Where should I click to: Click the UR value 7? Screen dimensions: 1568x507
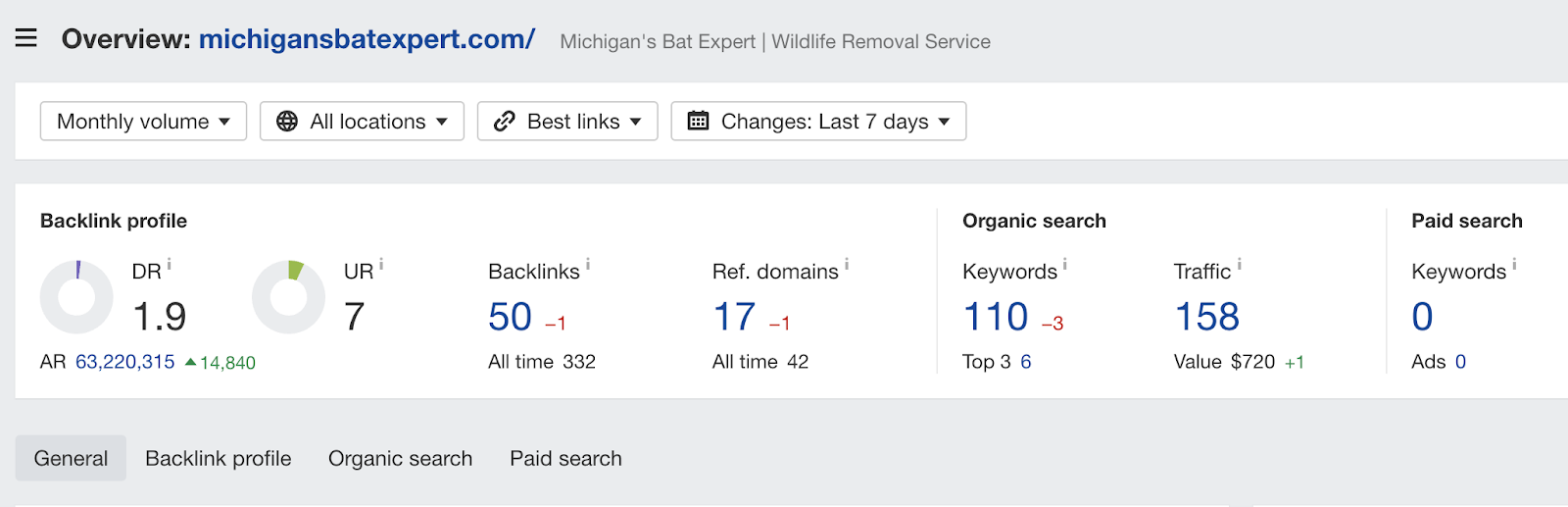tap(355, 317)
